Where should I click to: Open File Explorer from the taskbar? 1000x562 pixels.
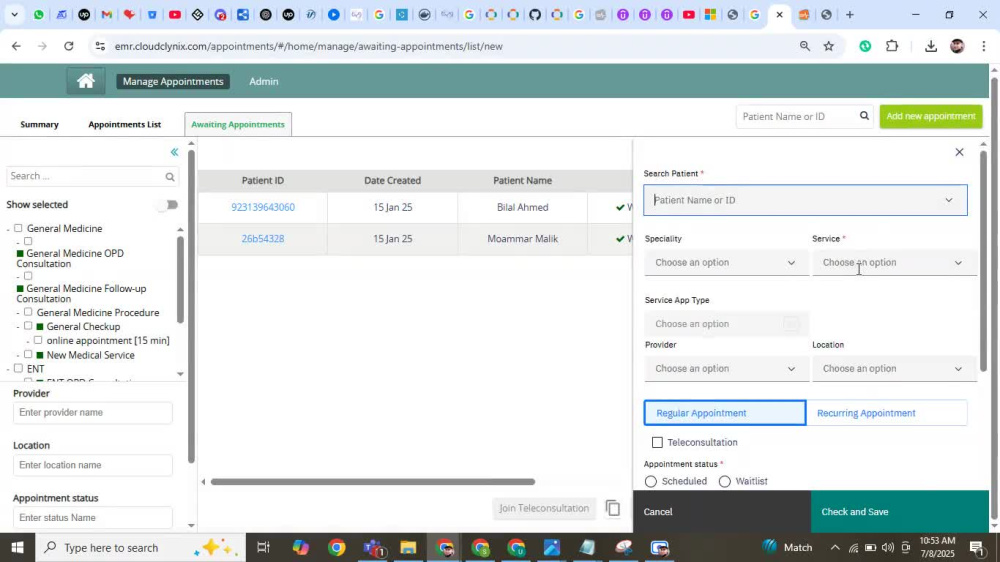408,547
